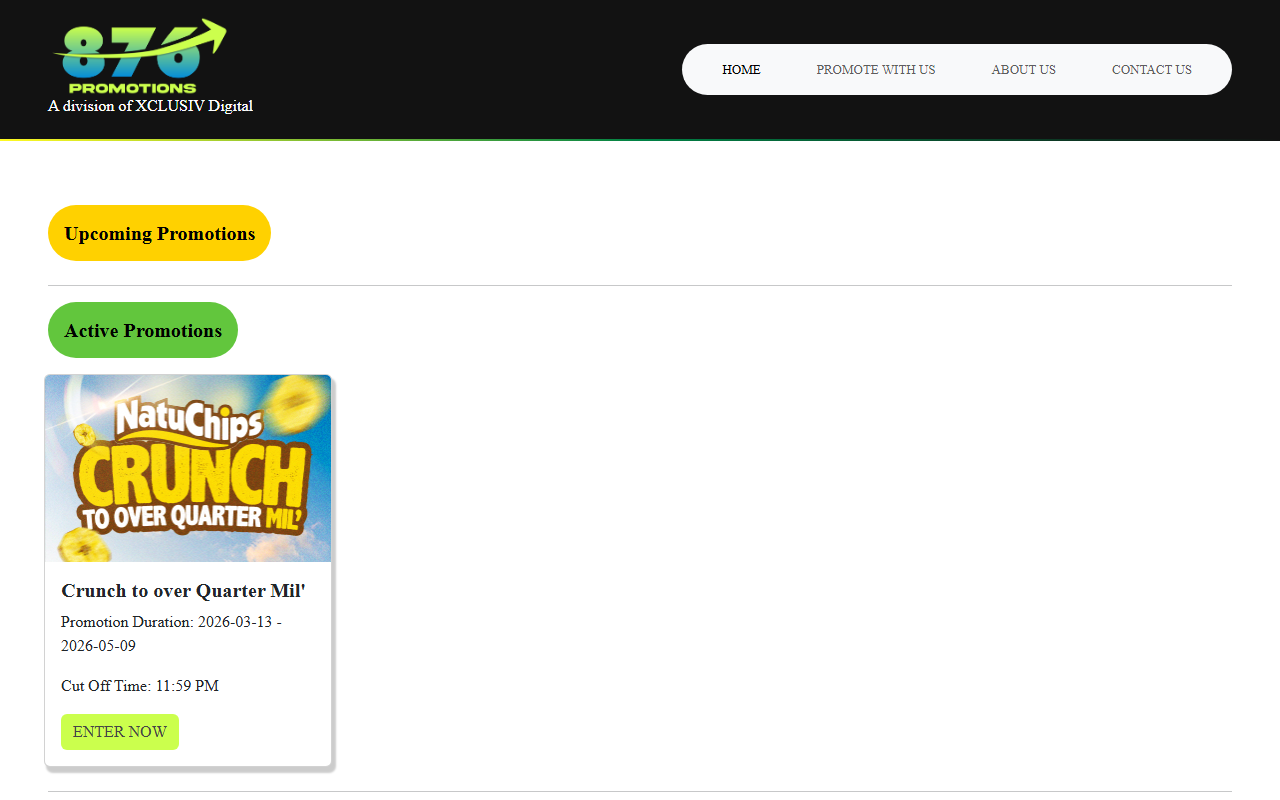Screen dimensions: 1280x800
Task: Select the Active Promotions heading pill
Action: [143, 330]
